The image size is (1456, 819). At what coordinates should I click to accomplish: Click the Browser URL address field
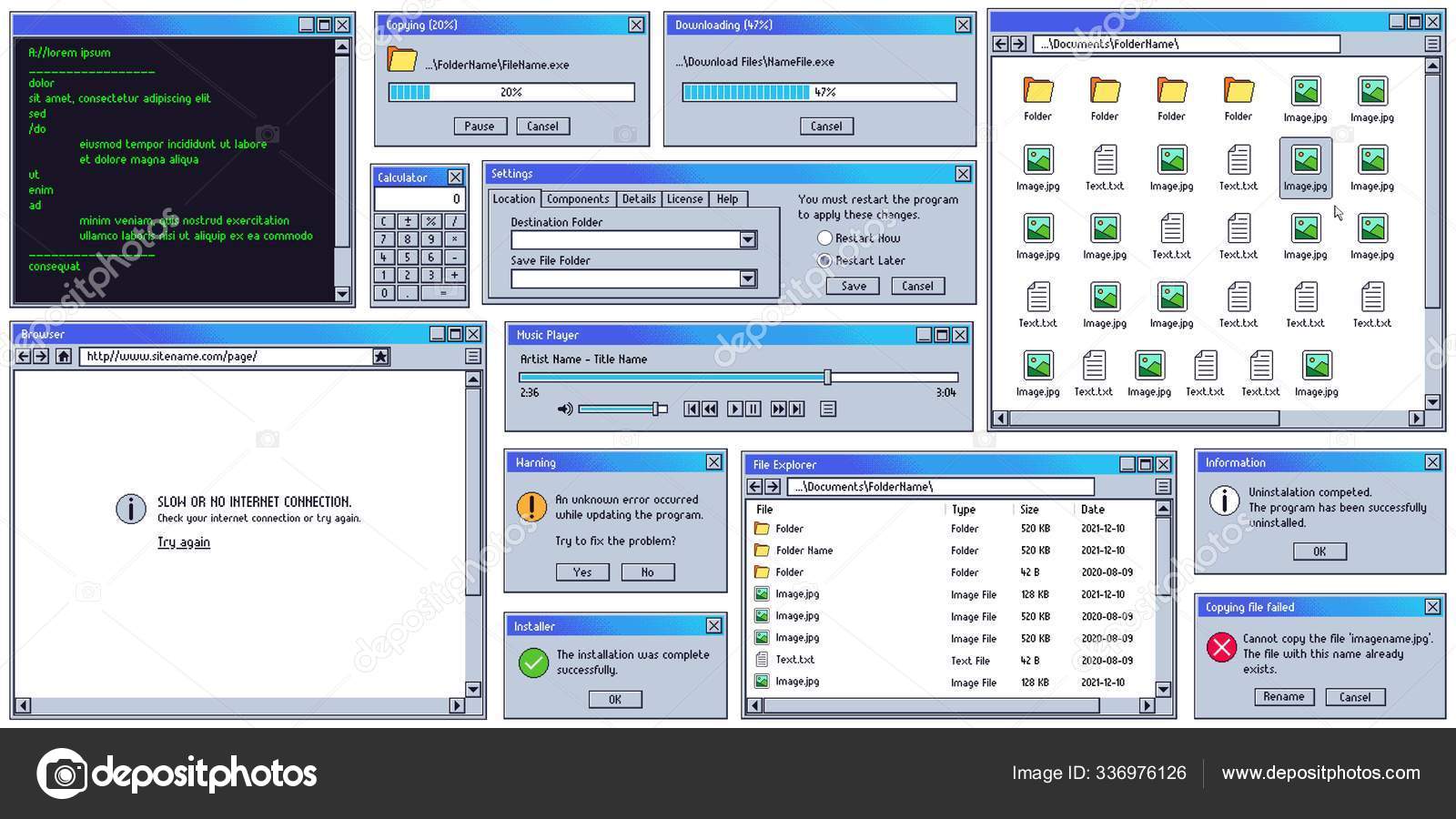point(226,357)
